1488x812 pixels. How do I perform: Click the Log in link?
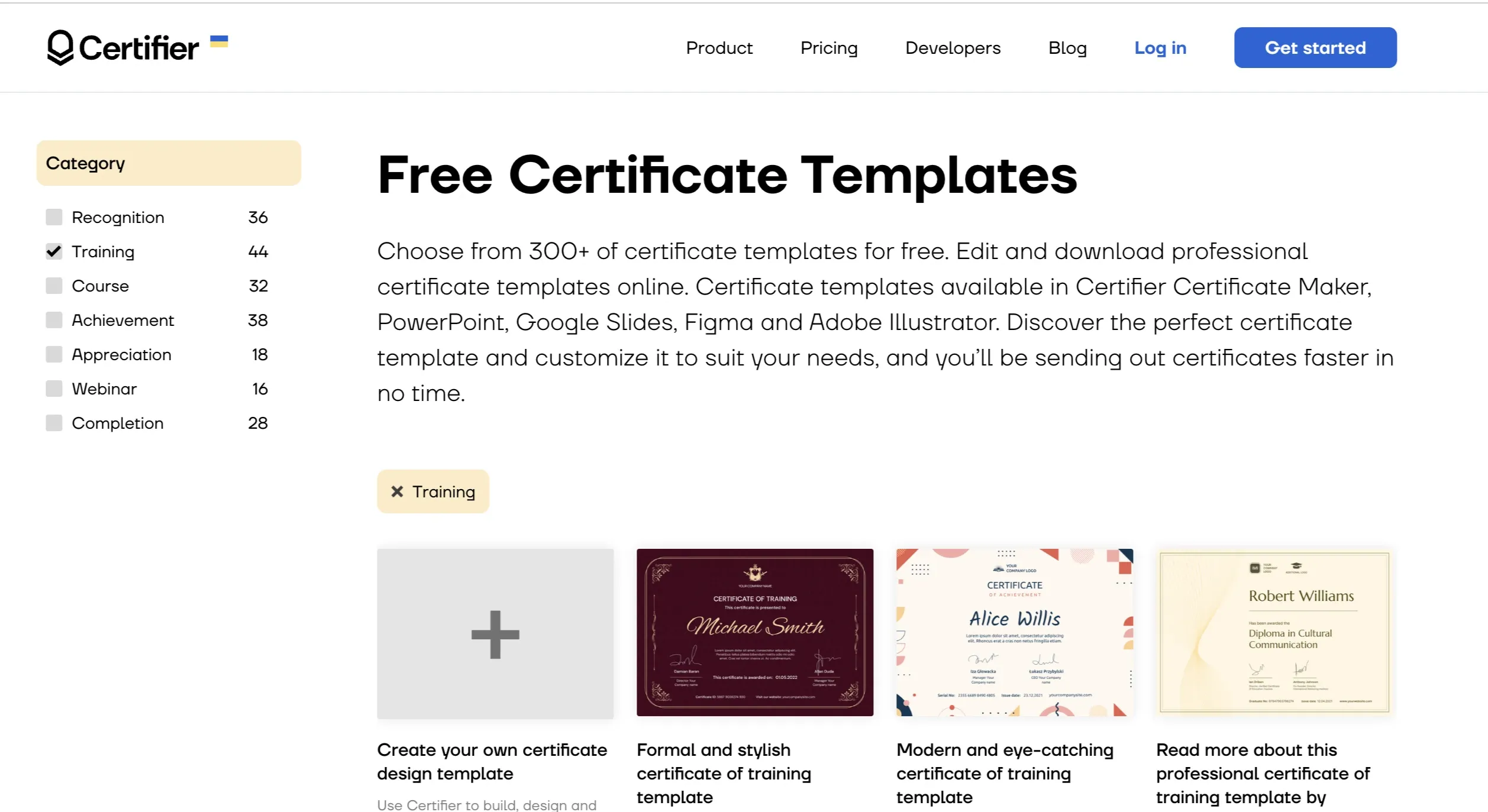(x=1159, y=48)
